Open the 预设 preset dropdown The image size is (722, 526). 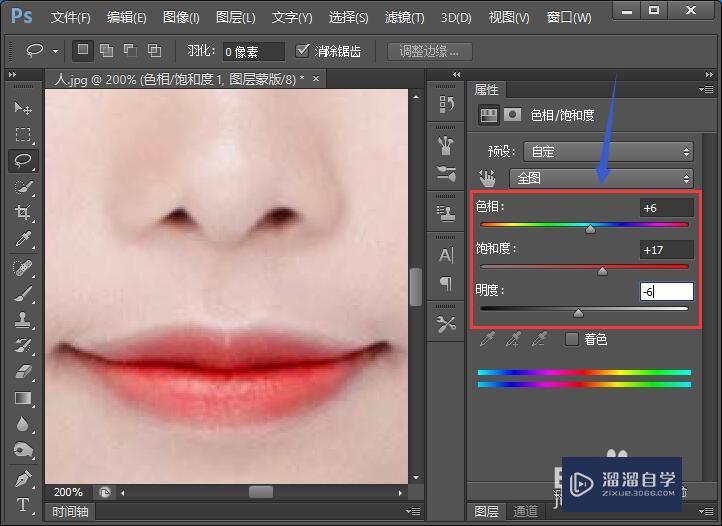608,152
